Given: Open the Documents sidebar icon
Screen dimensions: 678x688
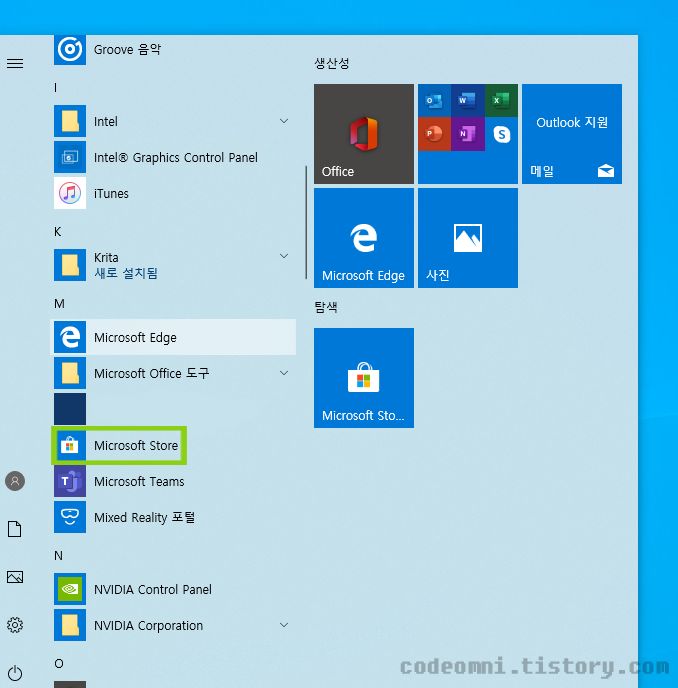Looking at the screenshot, I should 15,529.
